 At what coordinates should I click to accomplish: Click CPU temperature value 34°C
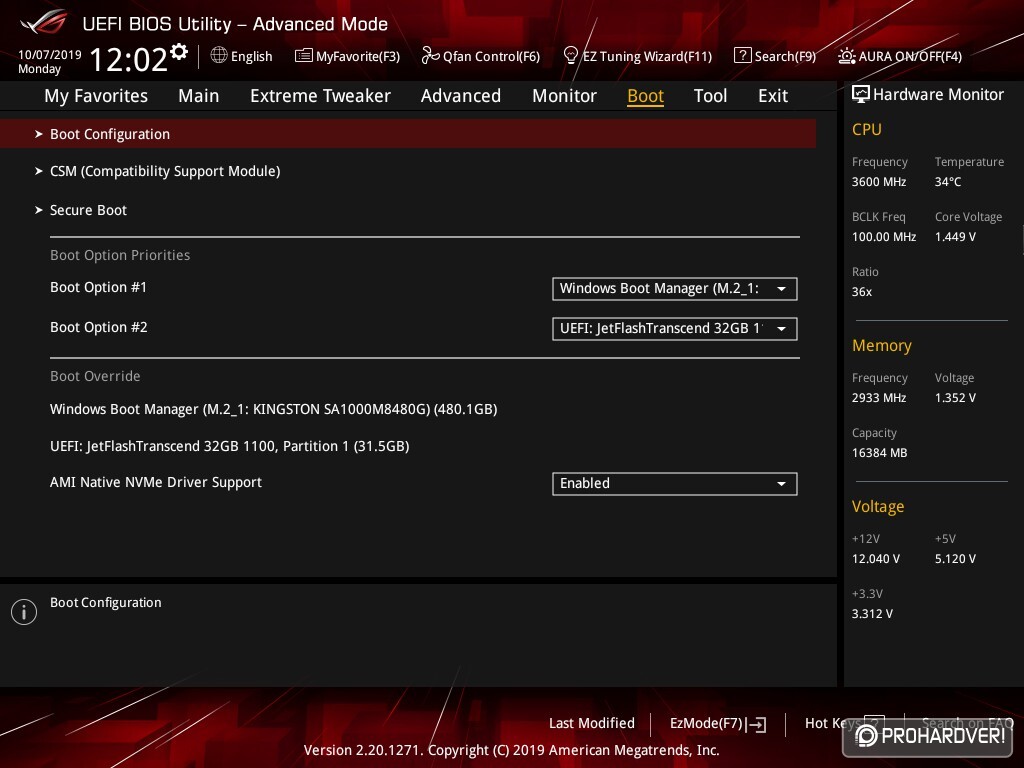pyautogui.click(x=948, y=182)
